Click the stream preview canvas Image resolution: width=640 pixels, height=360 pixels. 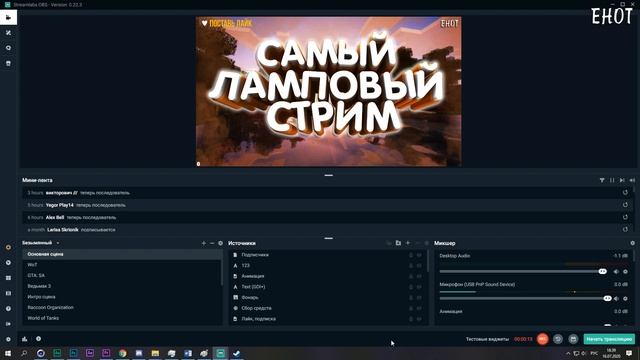click(329, 91)
